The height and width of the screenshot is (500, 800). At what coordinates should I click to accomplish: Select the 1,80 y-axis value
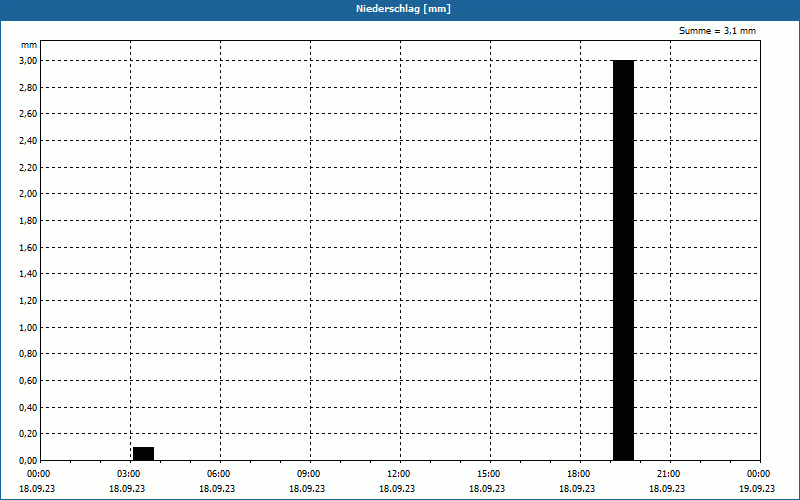coord(28,220)
